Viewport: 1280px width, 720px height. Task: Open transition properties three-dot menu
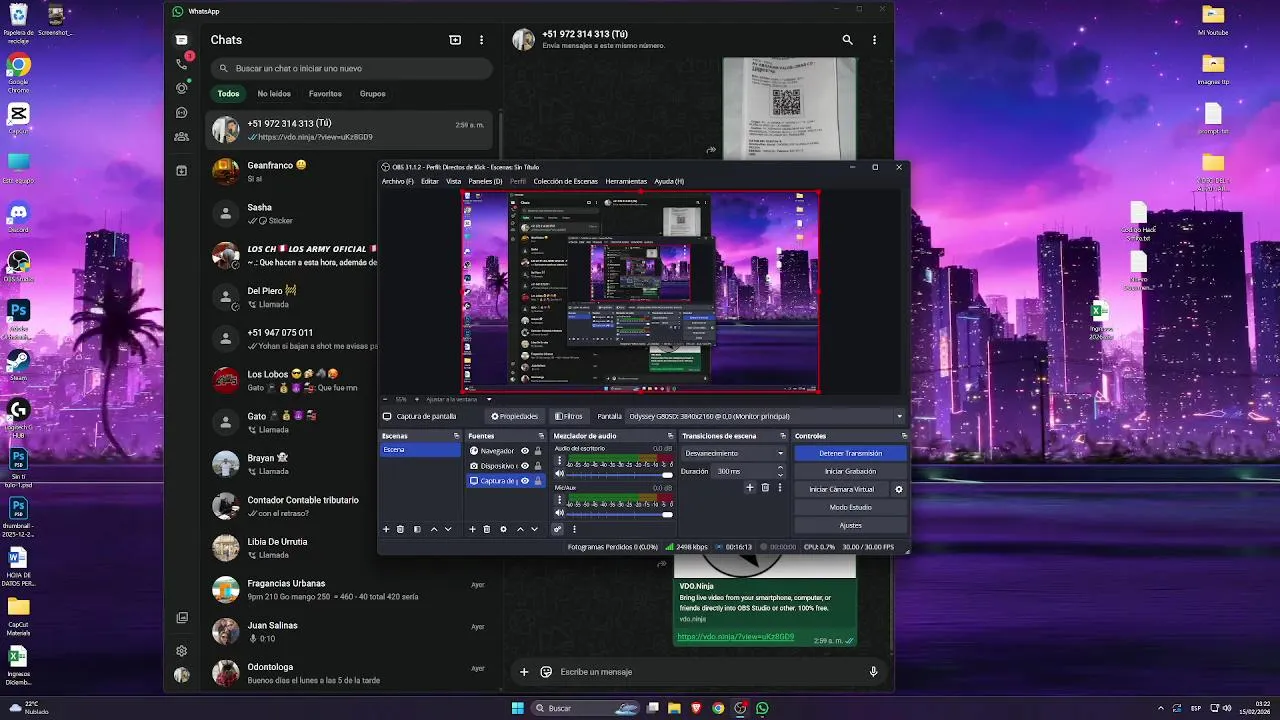tap(780, 487)
